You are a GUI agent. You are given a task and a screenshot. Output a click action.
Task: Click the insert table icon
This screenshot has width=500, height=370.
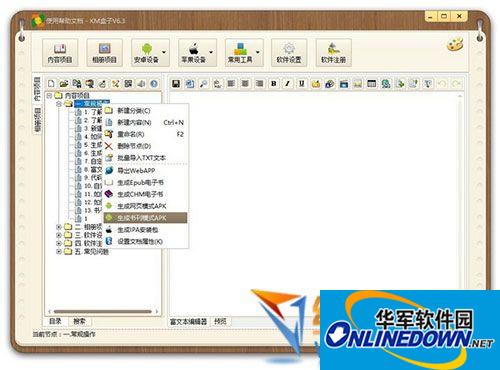click(x=371, y=83)
